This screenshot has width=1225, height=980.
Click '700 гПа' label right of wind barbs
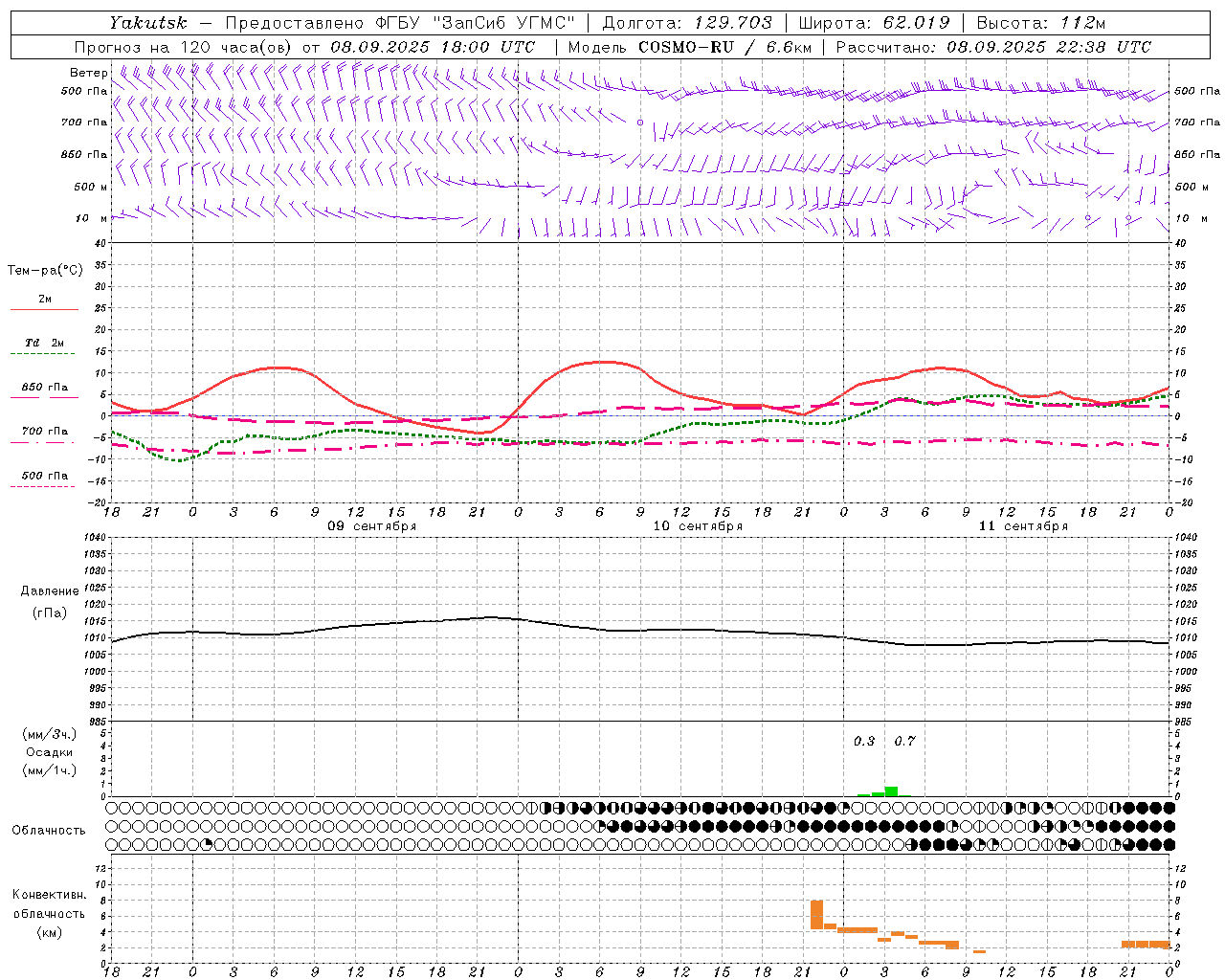click(1197, 122)
